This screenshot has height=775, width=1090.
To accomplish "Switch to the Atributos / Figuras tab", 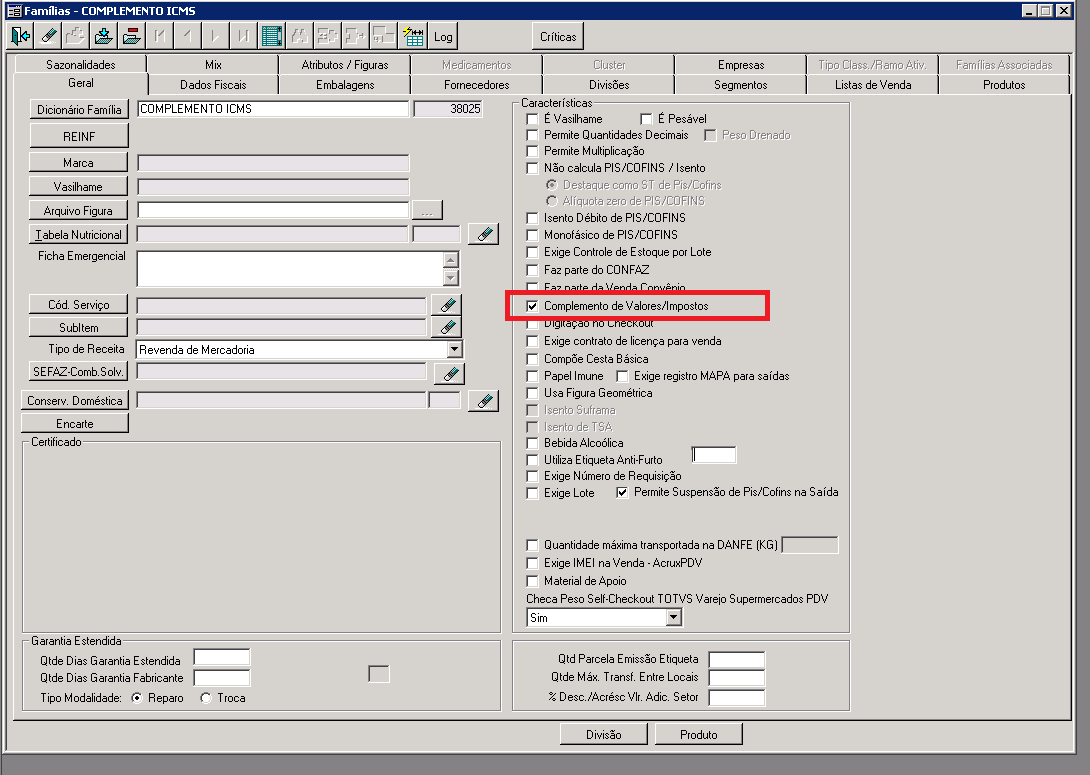I will 345,65.
